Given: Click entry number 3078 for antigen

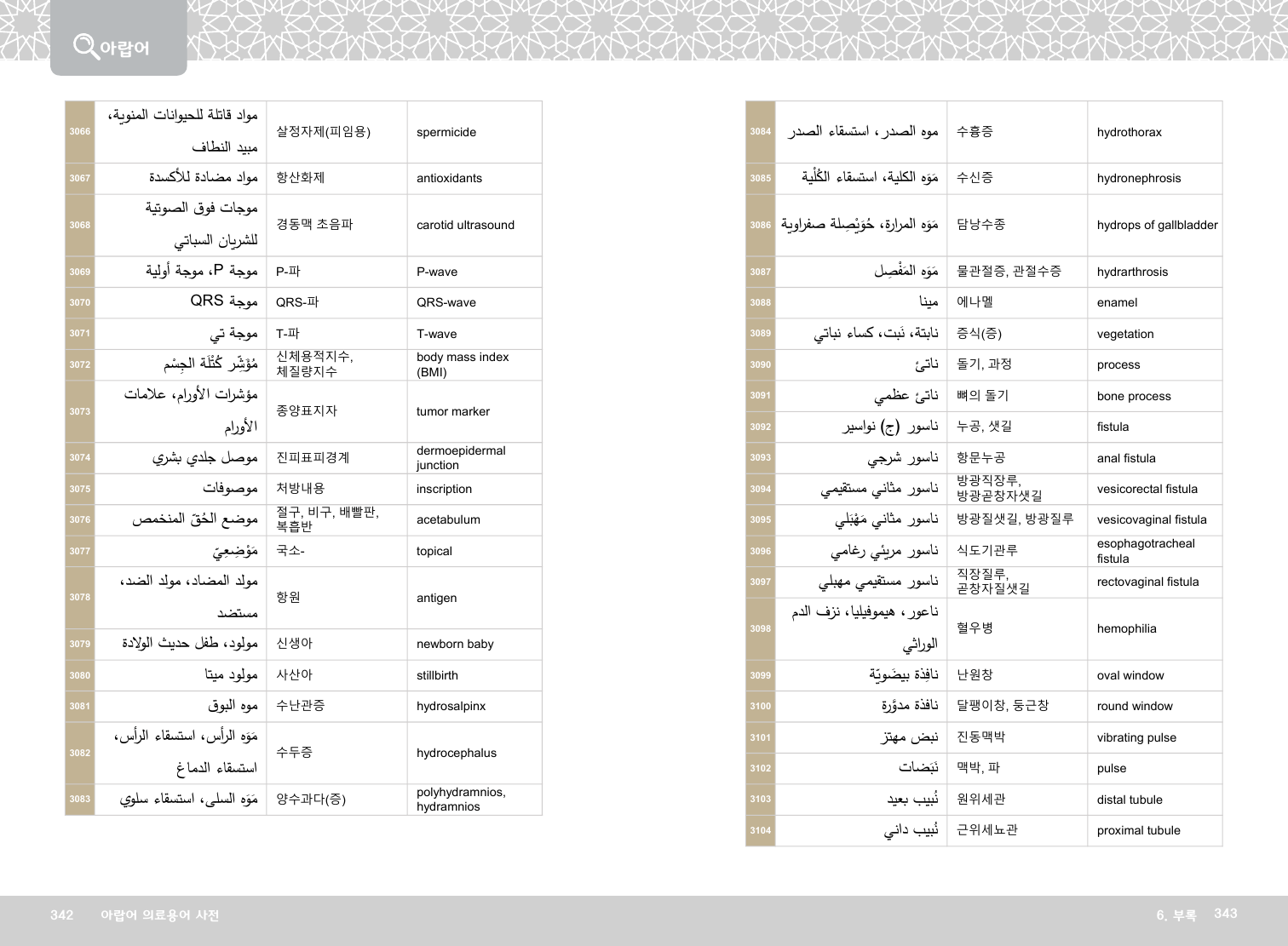Looking at the screenshot, I should (x=80, y=598).
